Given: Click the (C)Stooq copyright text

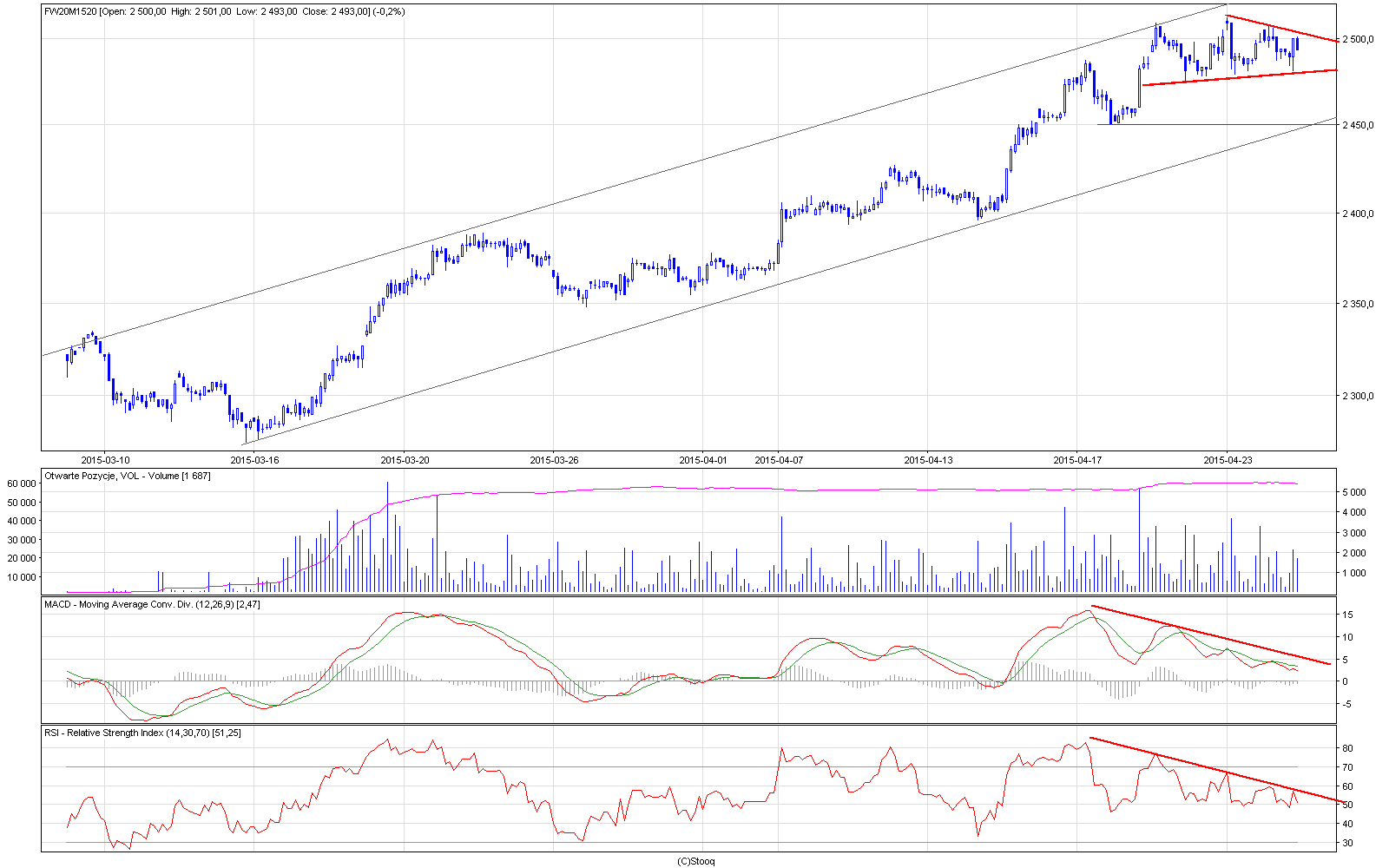Looking at the screenshot, I should [x=695, y=861].
